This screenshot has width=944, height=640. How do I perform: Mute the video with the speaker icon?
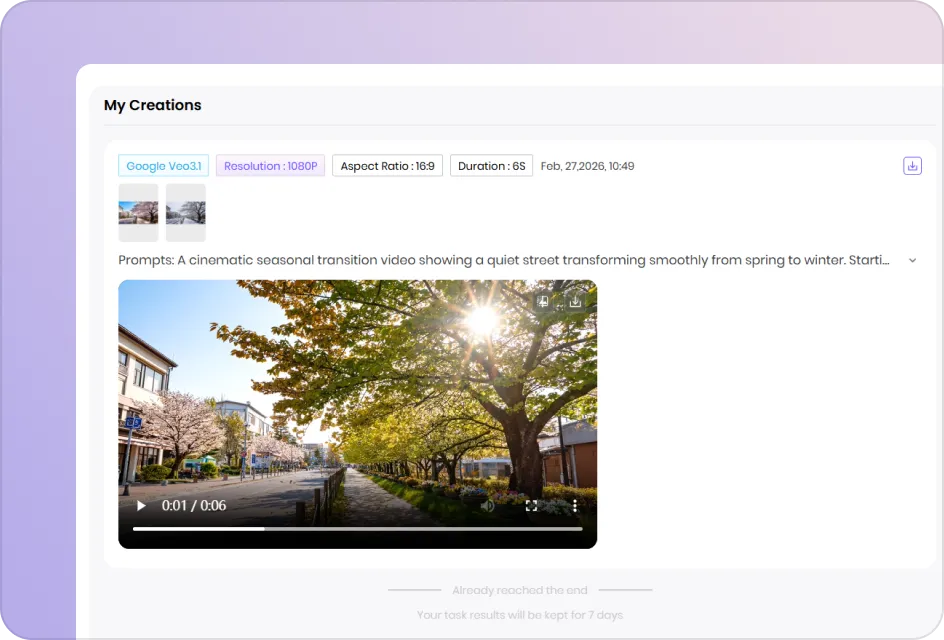click(487, 506)
